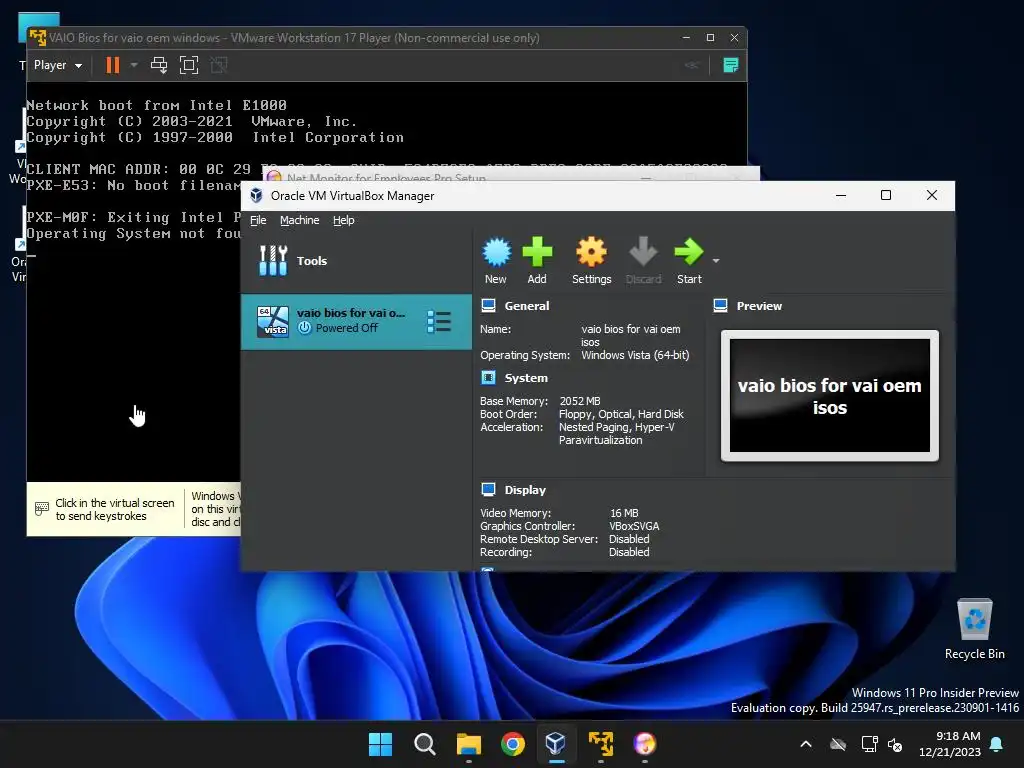Click the VM preview thumbnail
Image resolution: width=1024 pixels, height=768 pixels.
click(x=829, y=396)
